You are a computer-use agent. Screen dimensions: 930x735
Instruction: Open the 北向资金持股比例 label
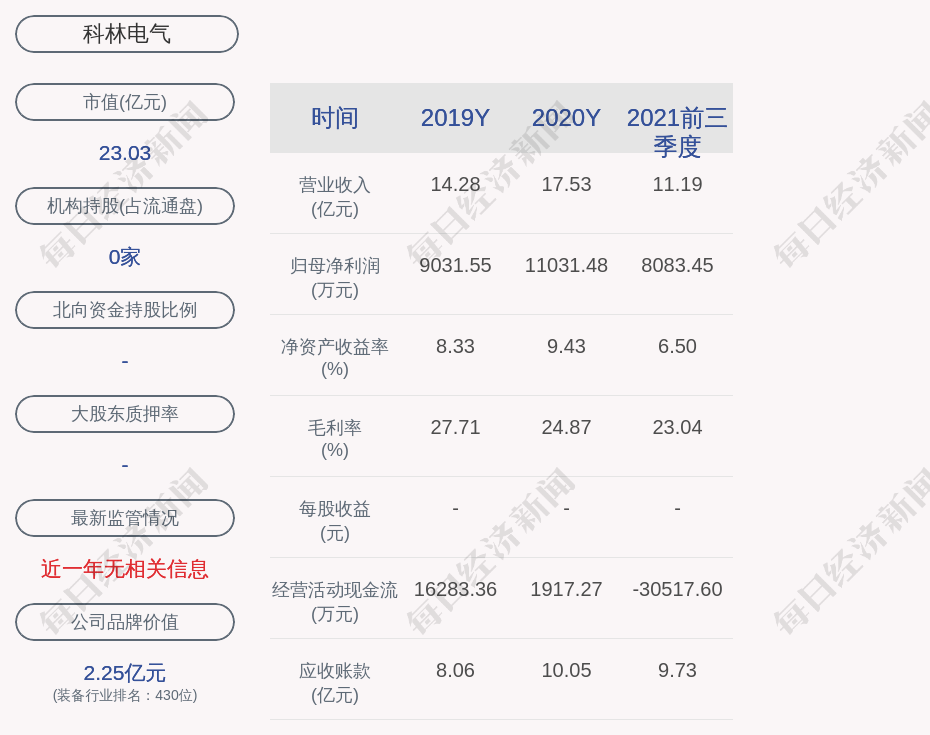(125, 310)
